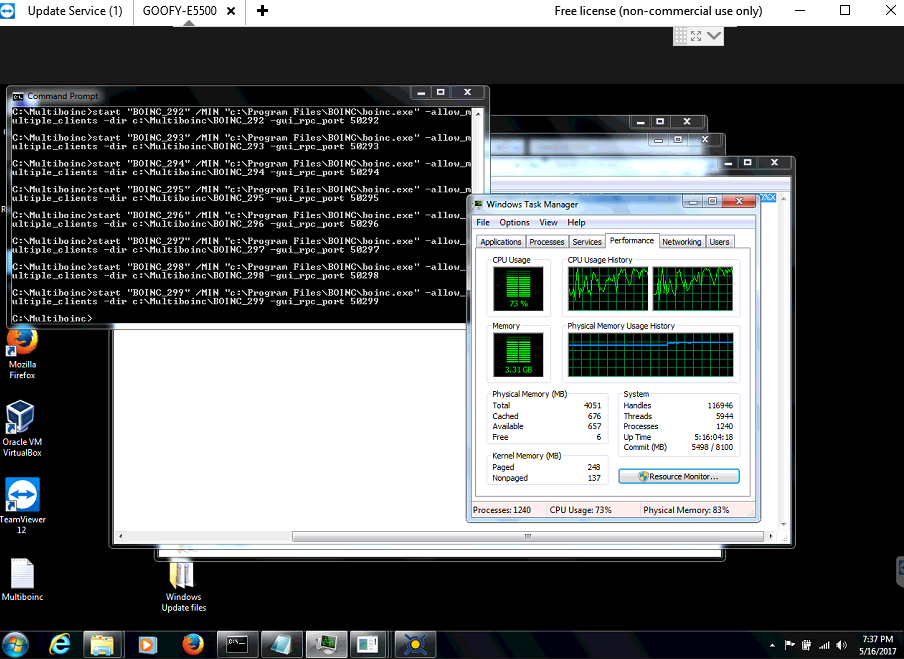Screen dimensions: 904x659
Task: Open the Task Manager File menu
Action: point(483,223)
